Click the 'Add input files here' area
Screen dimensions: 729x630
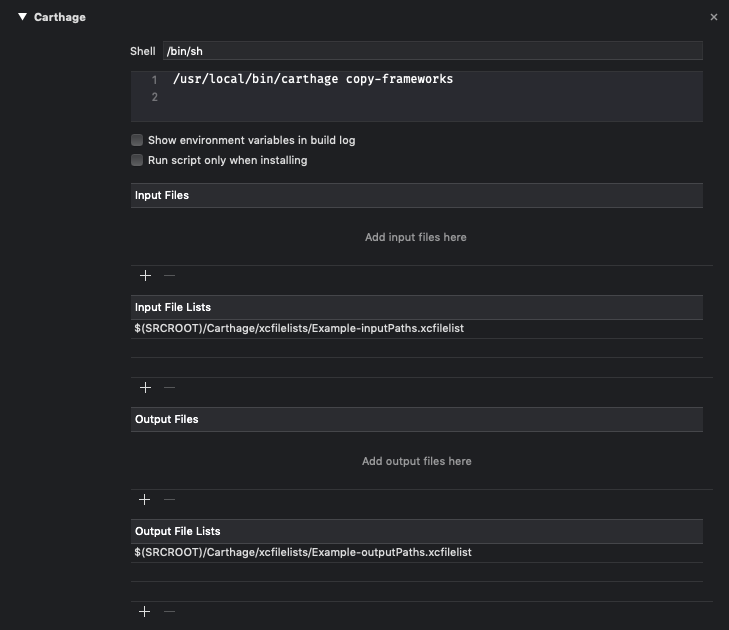tap(416, 237)
